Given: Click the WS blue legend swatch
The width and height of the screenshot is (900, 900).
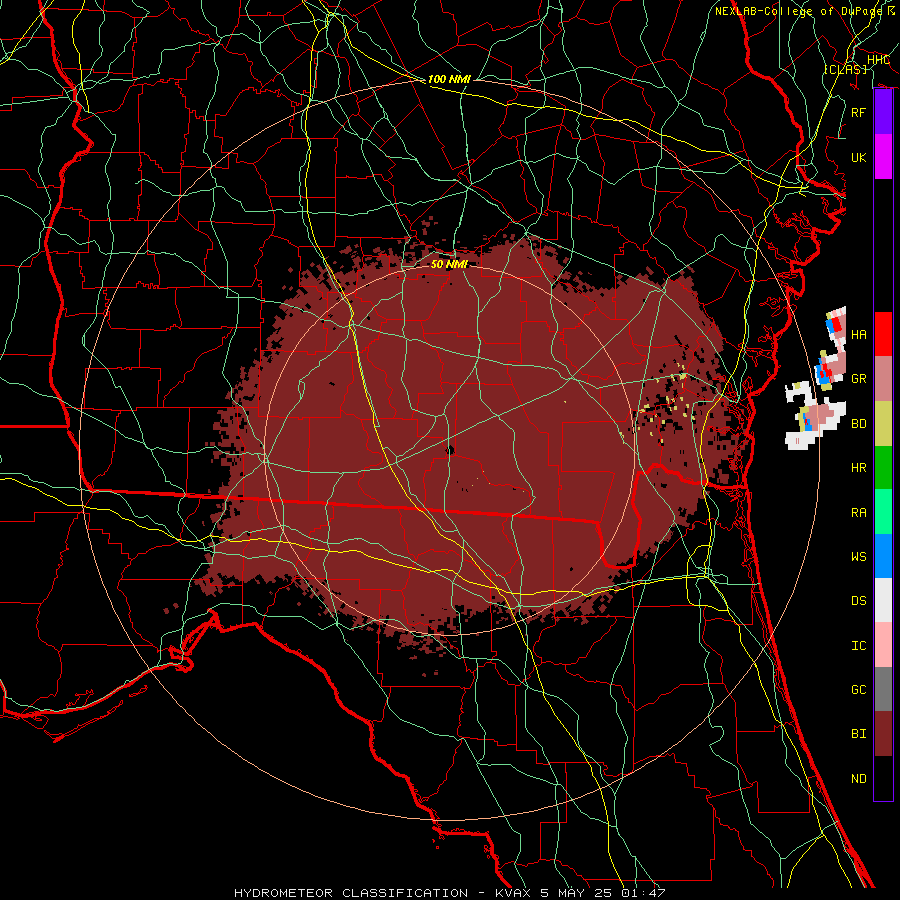Looking at the screenshot, I should pos(883,556).
